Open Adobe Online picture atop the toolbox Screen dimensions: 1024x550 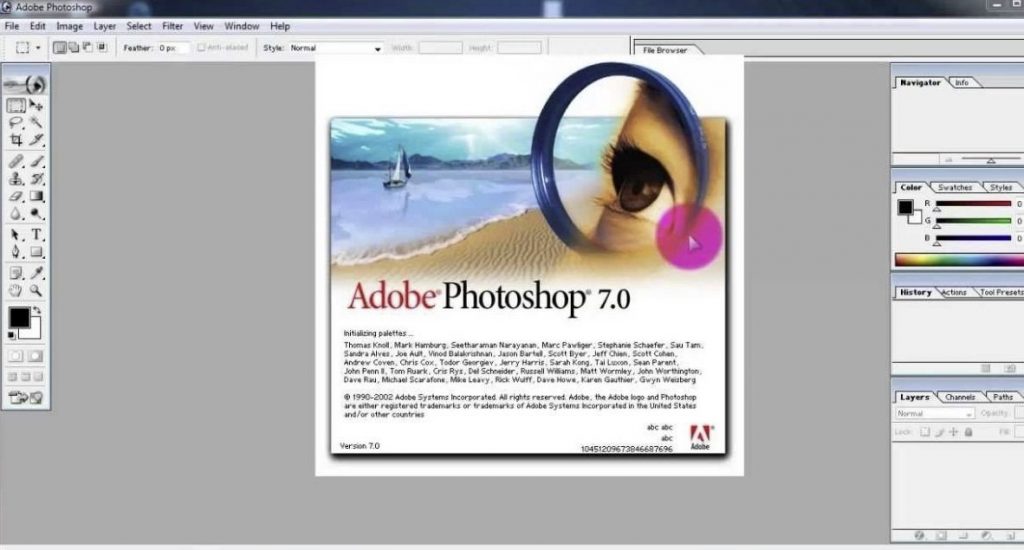tap(25, 84)
